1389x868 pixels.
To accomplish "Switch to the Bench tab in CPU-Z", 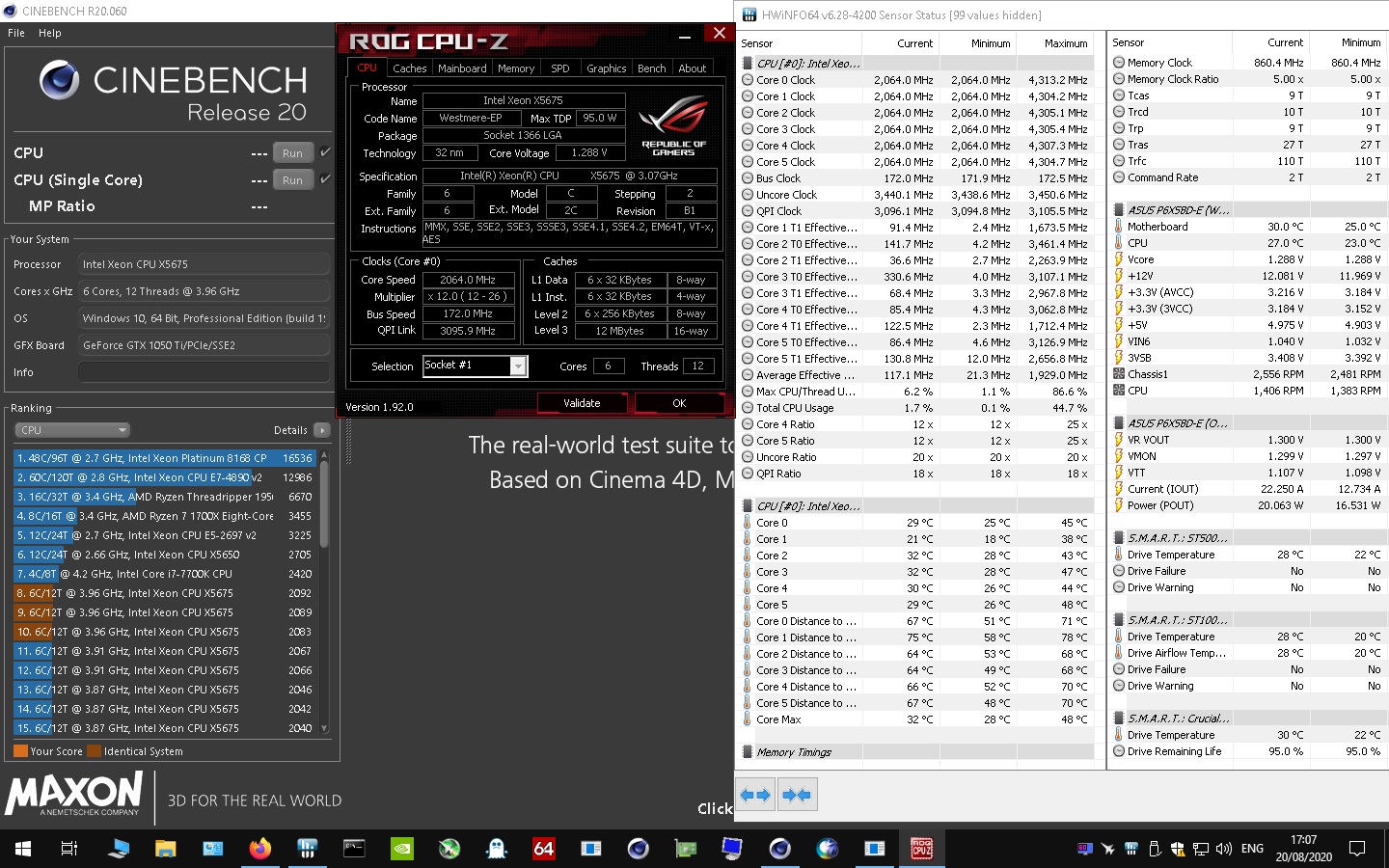I will [x=652, y=68].
